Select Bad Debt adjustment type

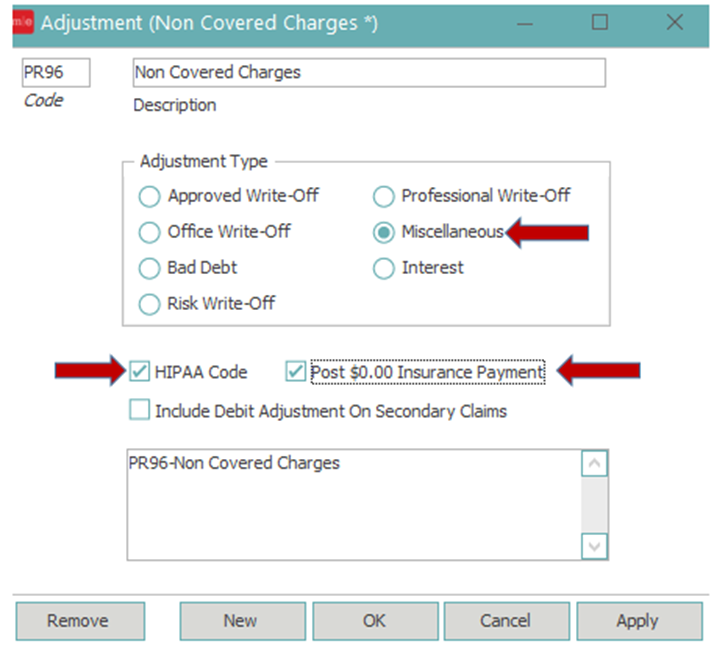coord(149,268)
